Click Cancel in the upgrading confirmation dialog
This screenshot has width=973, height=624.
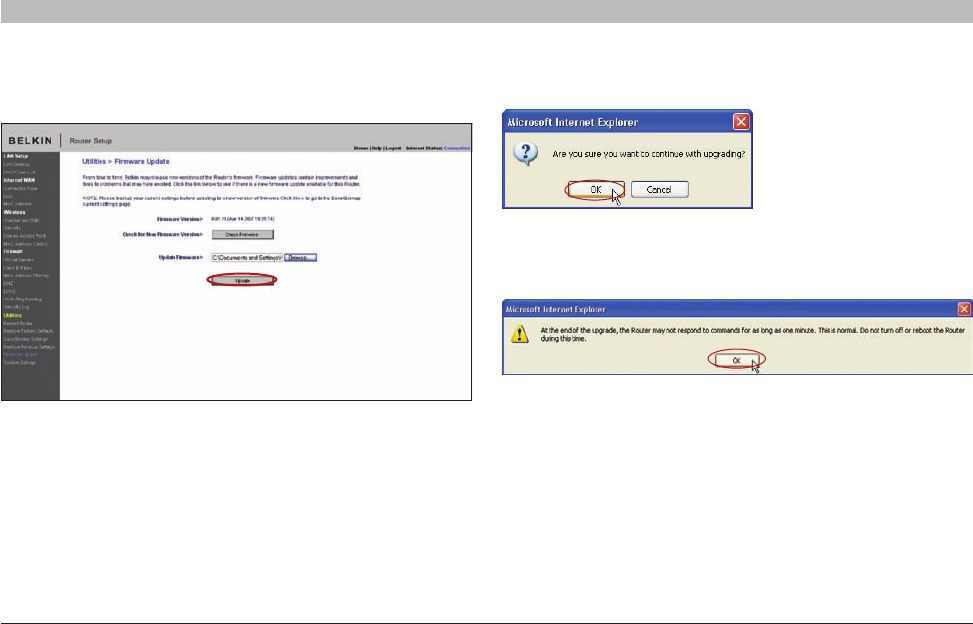[x=659, y=189]
